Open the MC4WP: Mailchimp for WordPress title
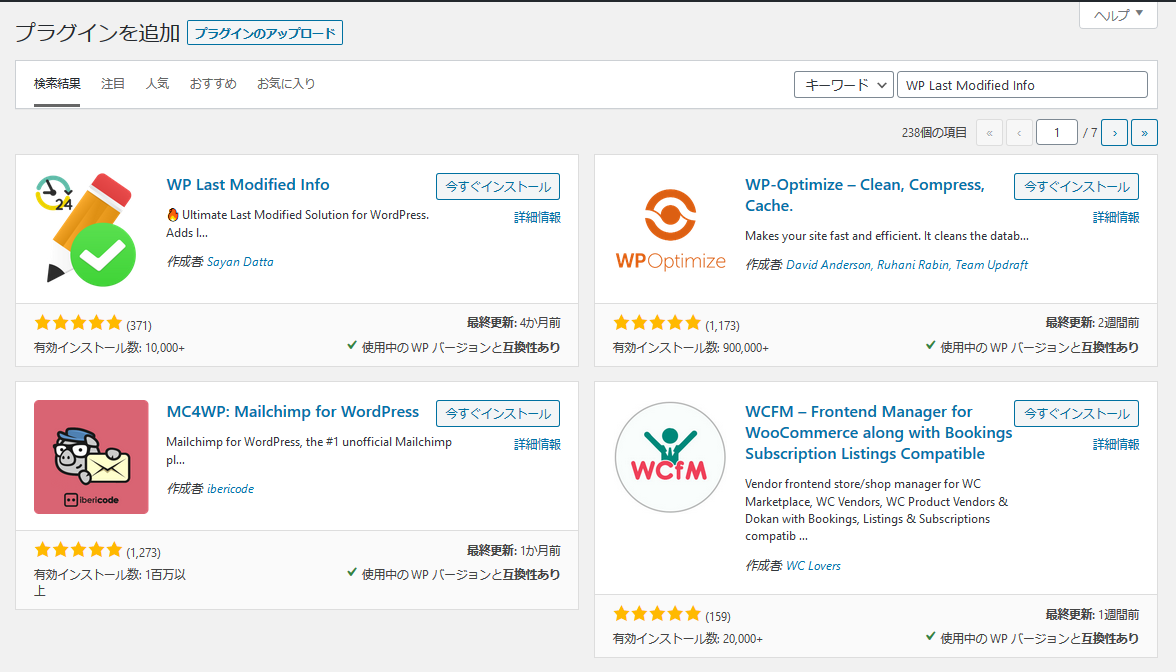The height and width of the screenshot is (672, 1176). coord(292,412)
